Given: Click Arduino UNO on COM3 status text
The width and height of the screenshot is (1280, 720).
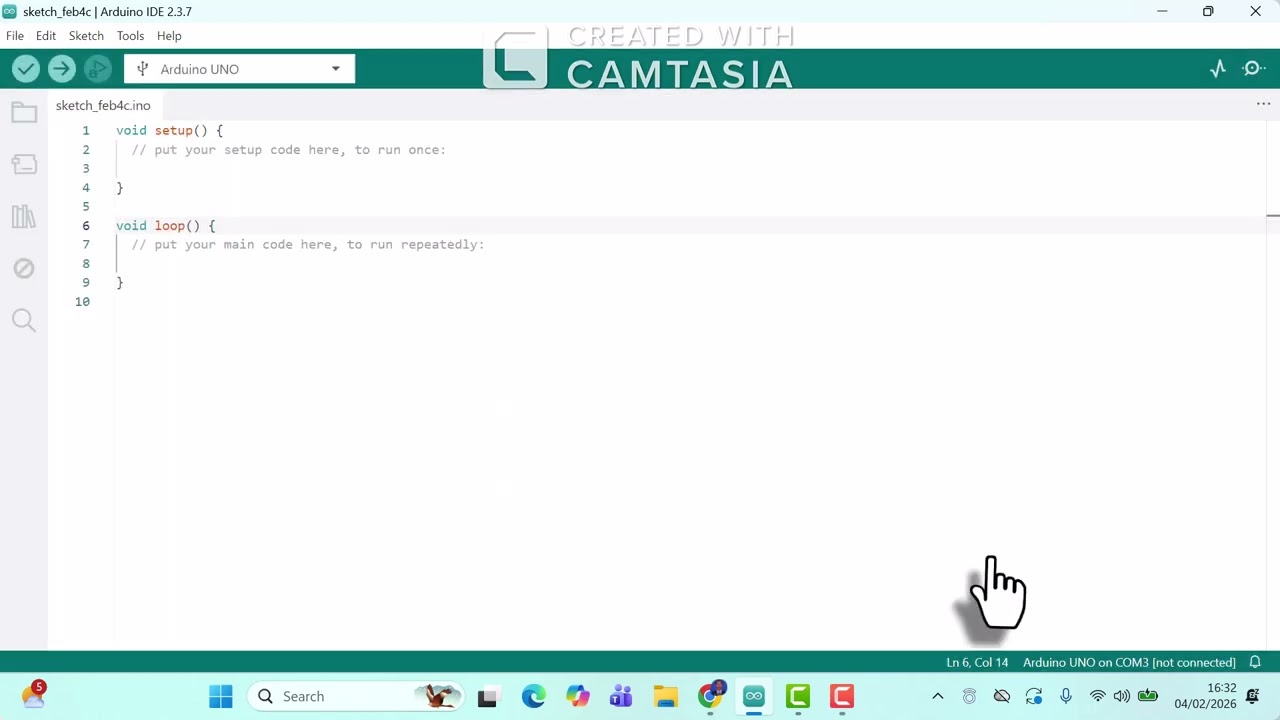Looking at the screenshot, I should coord(1129,662).
